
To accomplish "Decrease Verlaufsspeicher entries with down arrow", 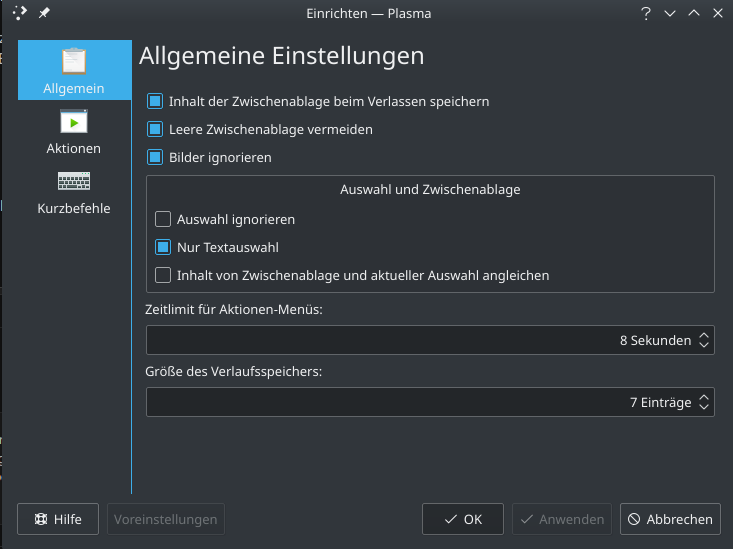I will (x=704, y=407).
